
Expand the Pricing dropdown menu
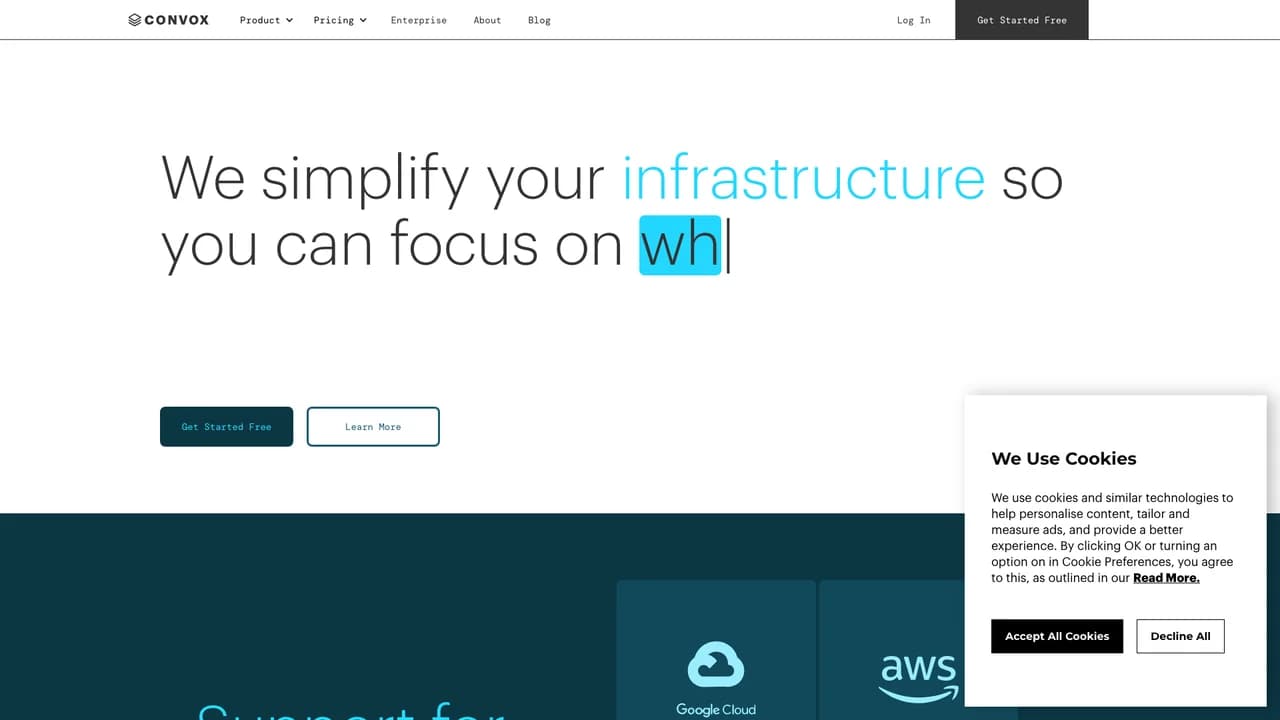(x=340, y=20)
